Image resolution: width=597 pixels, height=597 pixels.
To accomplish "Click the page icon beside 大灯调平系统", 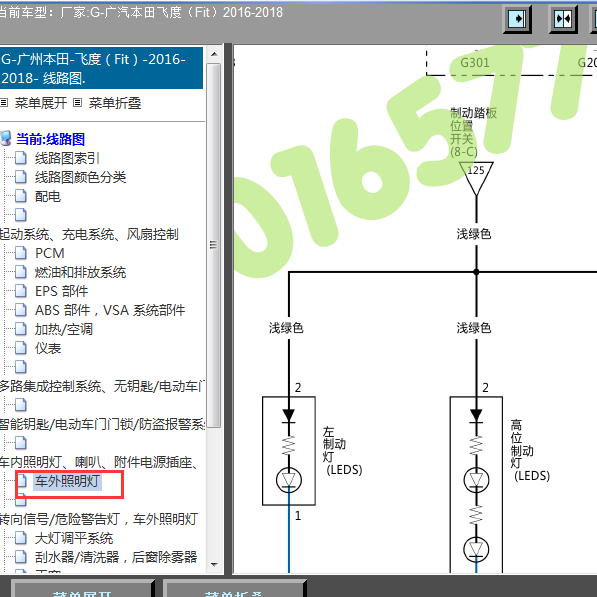I will pos(21,538).
